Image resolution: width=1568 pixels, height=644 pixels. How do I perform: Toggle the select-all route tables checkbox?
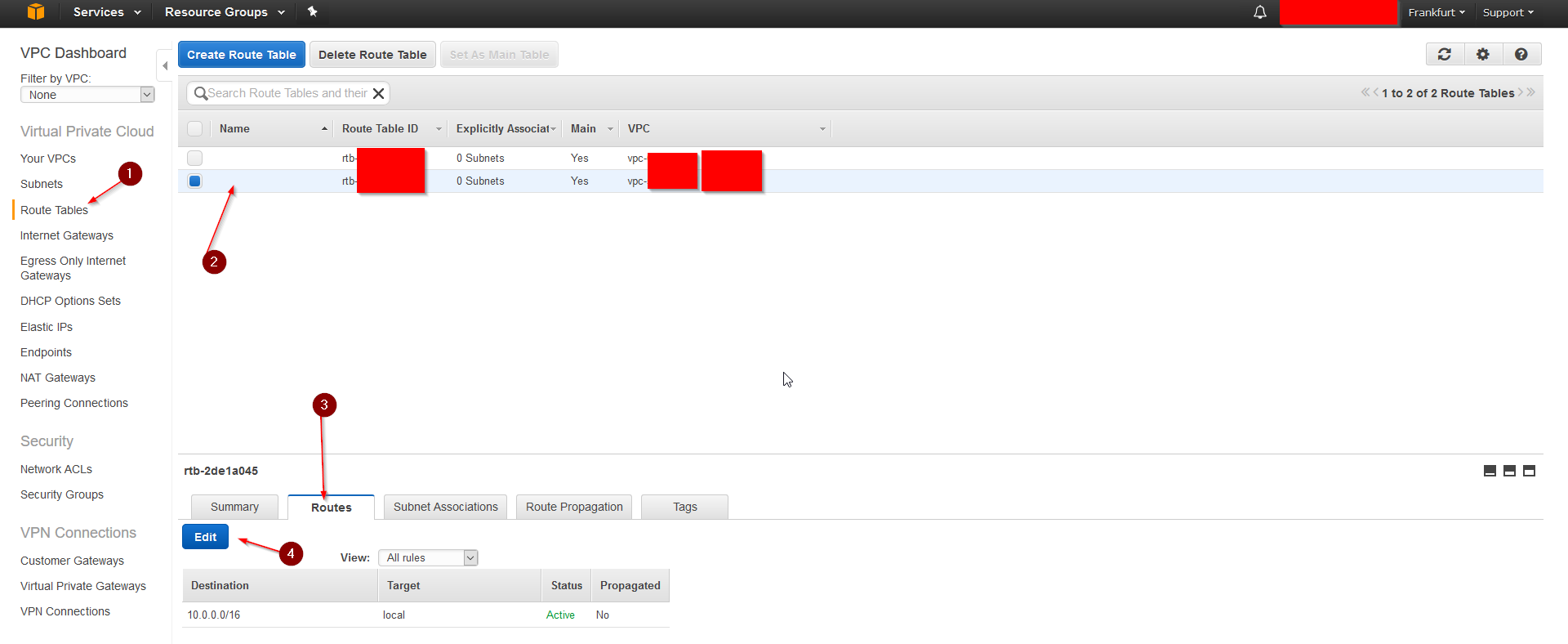194,128
